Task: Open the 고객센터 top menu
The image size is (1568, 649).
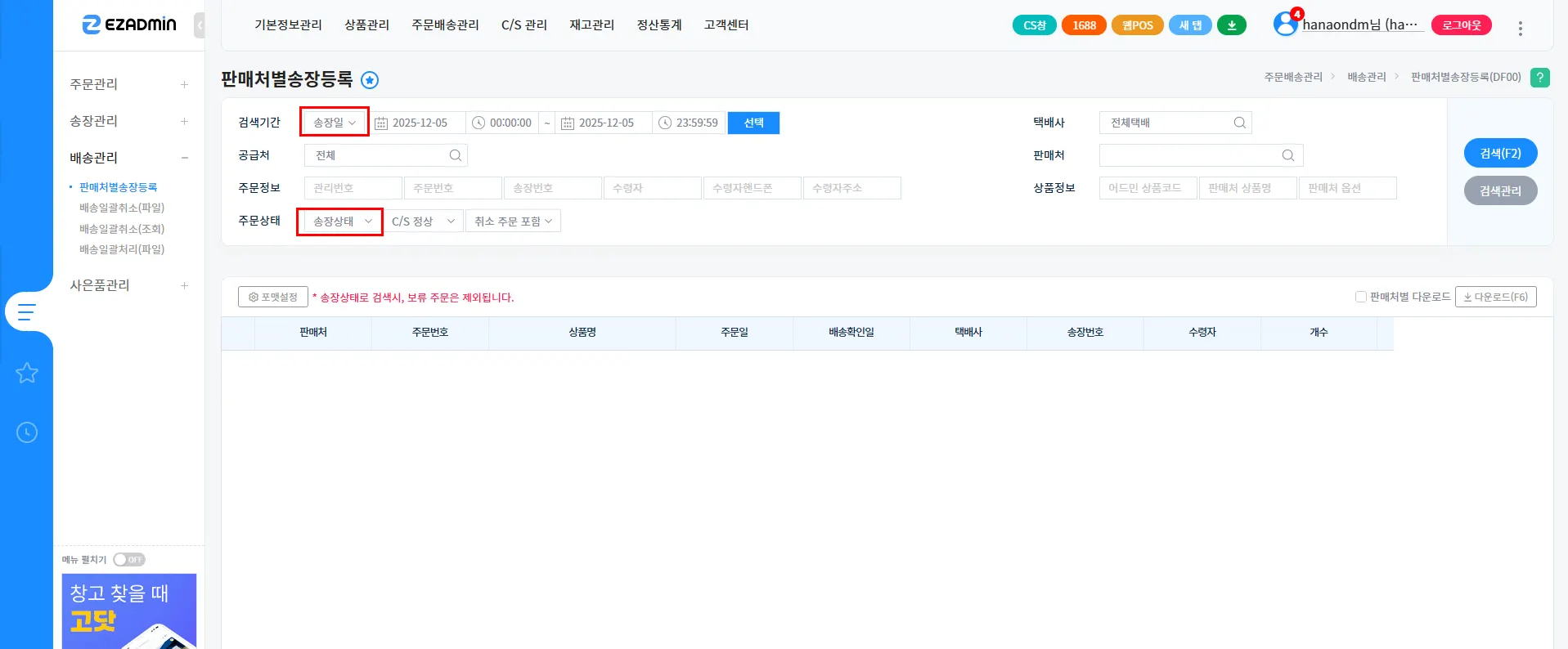Action: [x=726, y=25]
